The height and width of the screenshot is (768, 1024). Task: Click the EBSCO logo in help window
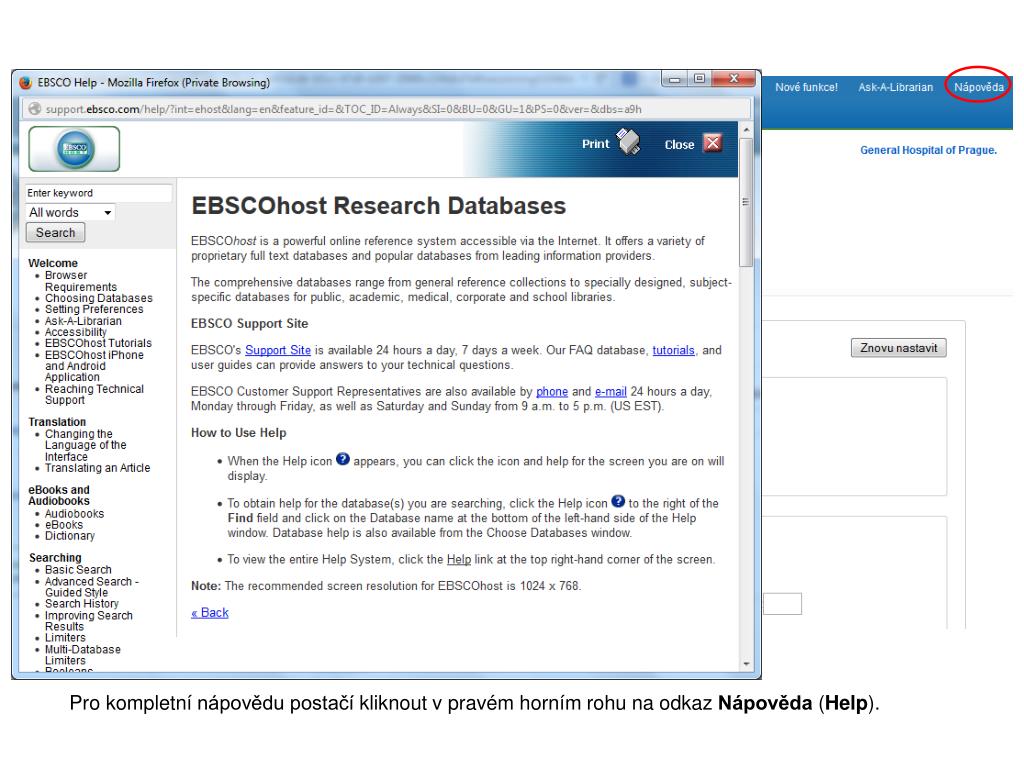74,149
